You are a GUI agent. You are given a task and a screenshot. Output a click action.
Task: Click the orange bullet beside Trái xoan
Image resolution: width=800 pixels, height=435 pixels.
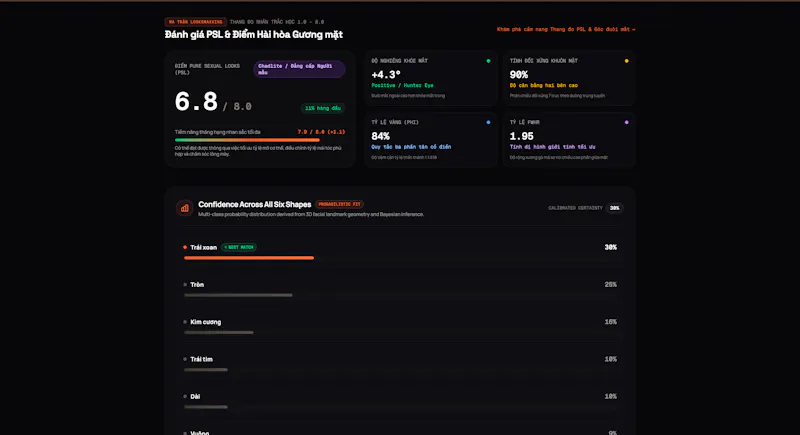185,247
